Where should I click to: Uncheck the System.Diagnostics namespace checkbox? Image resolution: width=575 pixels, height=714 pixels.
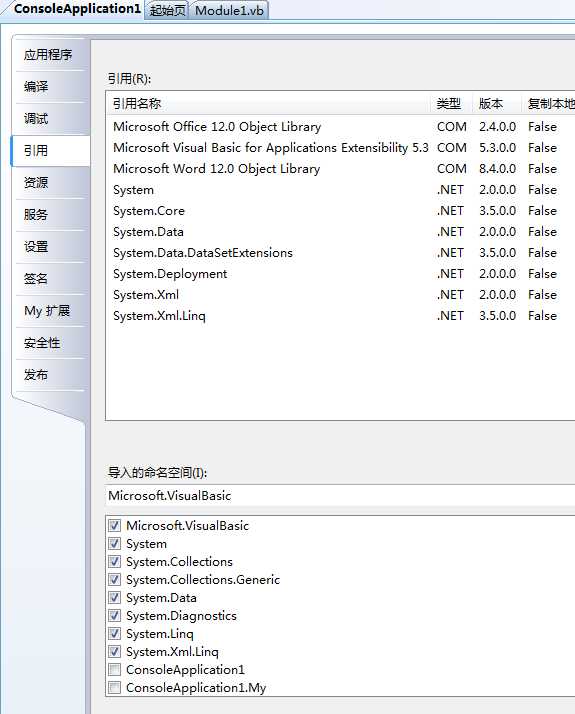(x=115, y=616)
